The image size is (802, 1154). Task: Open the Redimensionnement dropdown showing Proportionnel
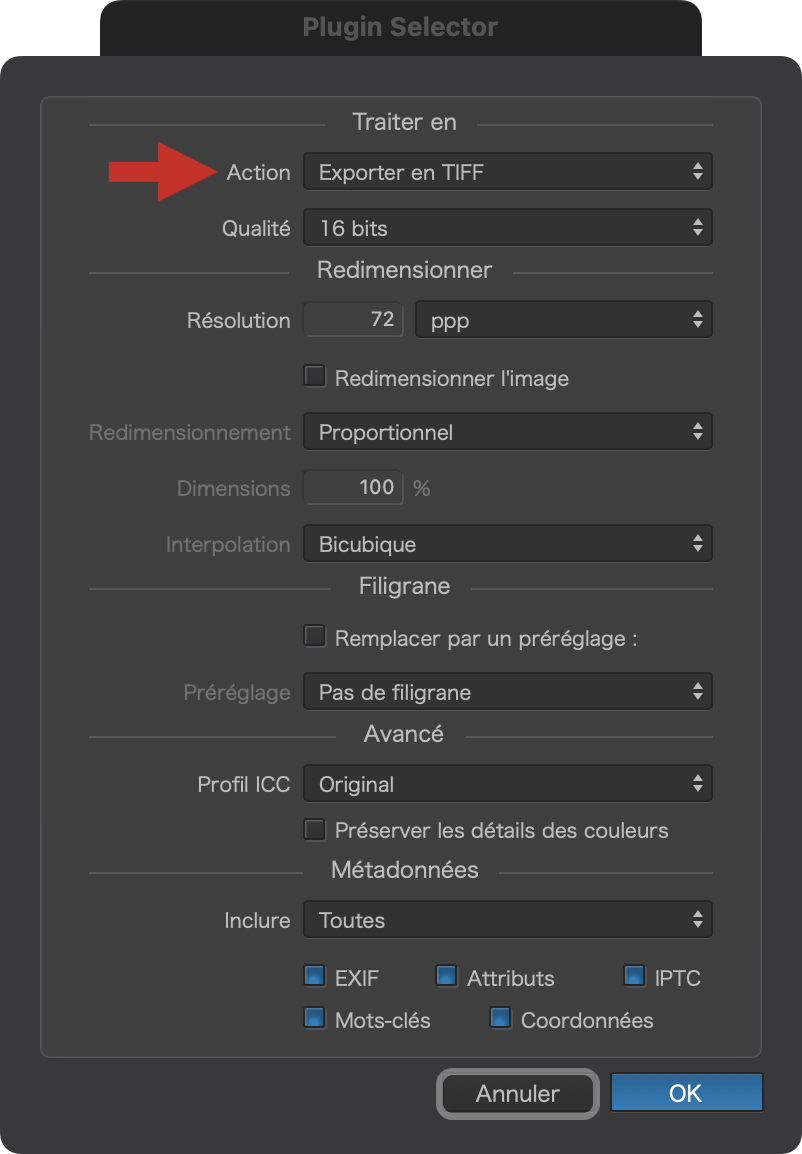click(x=508, y=431)
